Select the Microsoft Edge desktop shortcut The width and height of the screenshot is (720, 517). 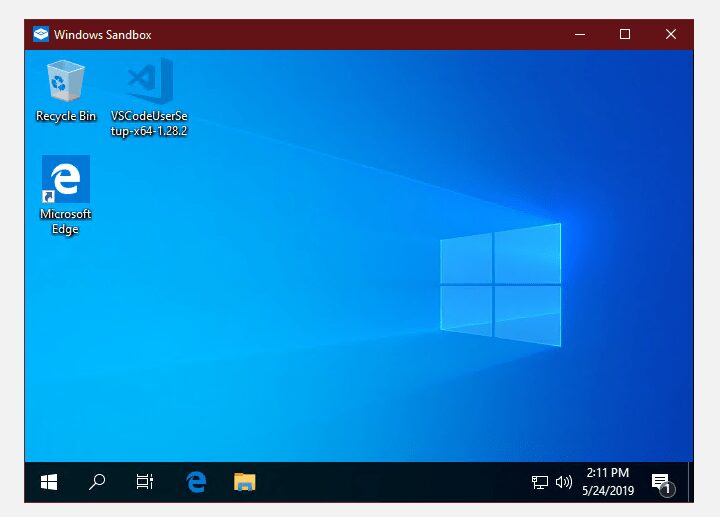pyautogui.click(x=66, y=195)
